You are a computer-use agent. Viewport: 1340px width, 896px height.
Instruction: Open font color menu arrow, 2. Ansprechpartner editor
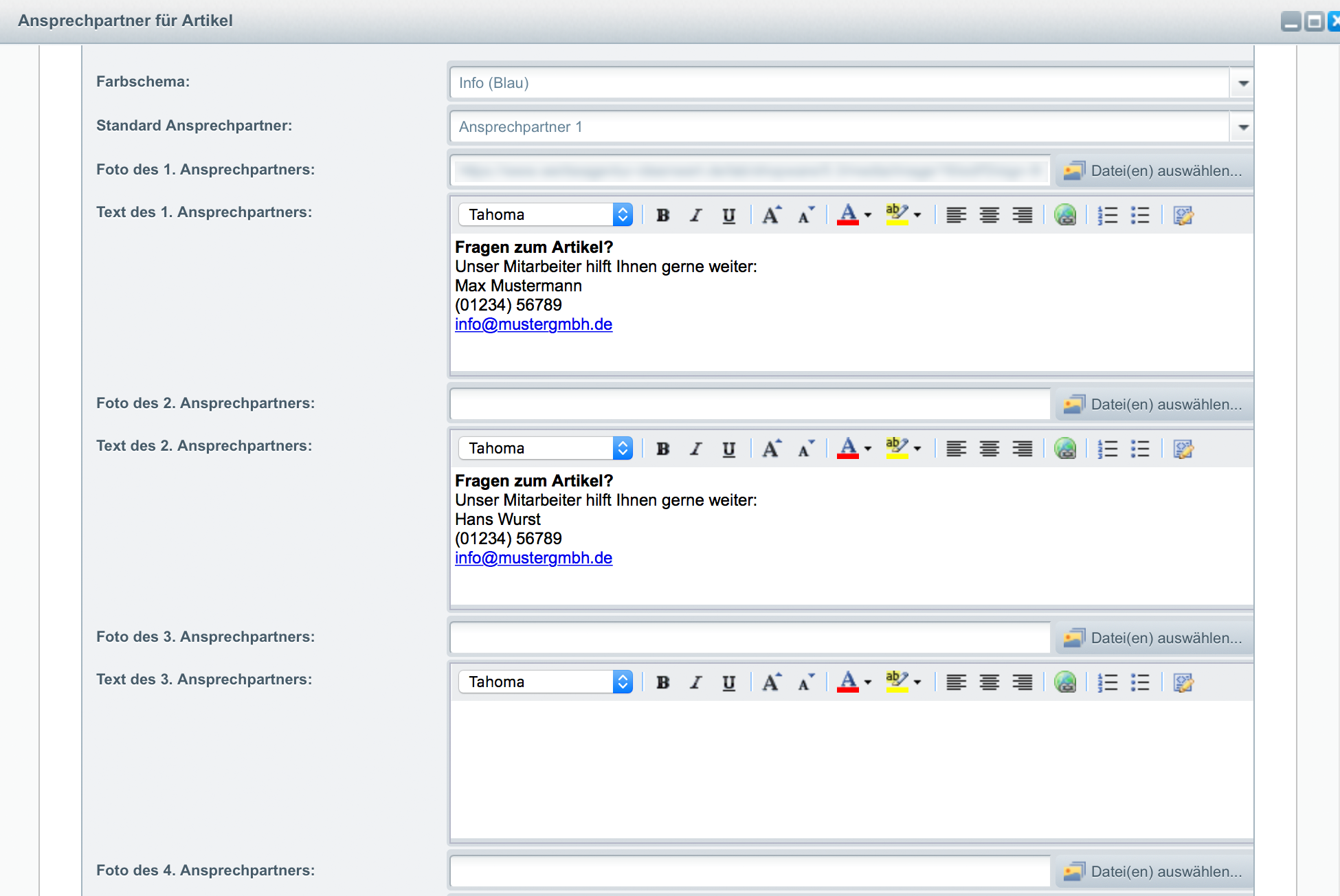868,449
